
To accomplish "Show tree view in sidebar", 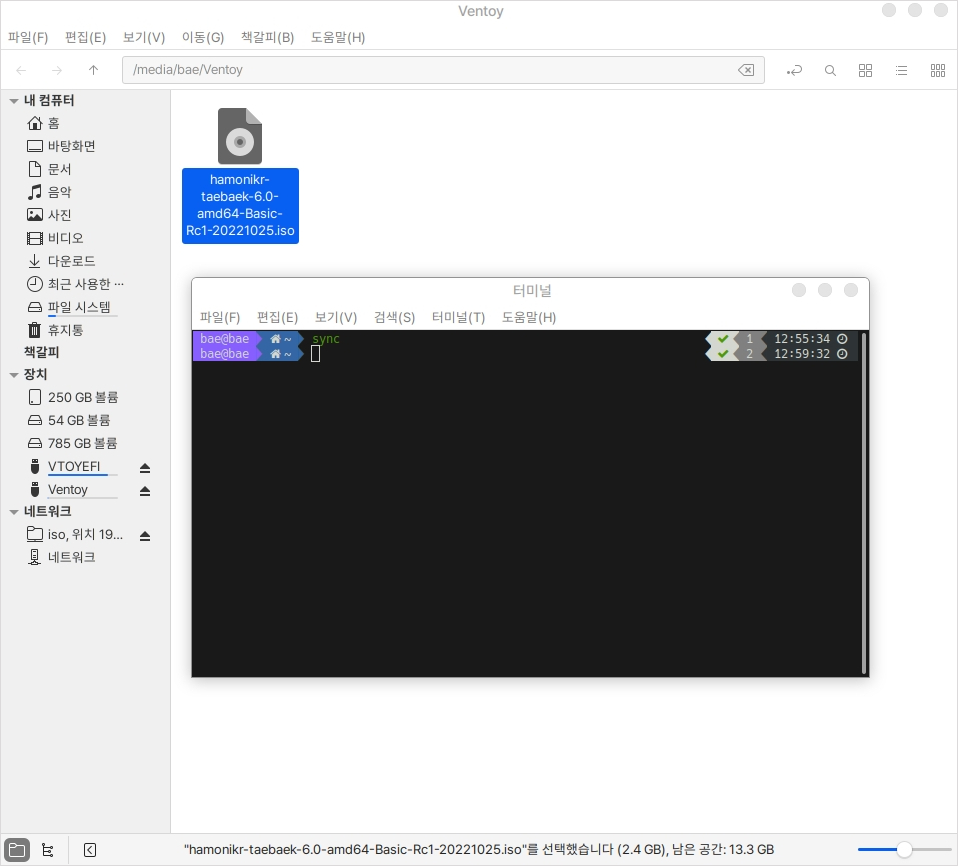I will coord(48,850).
